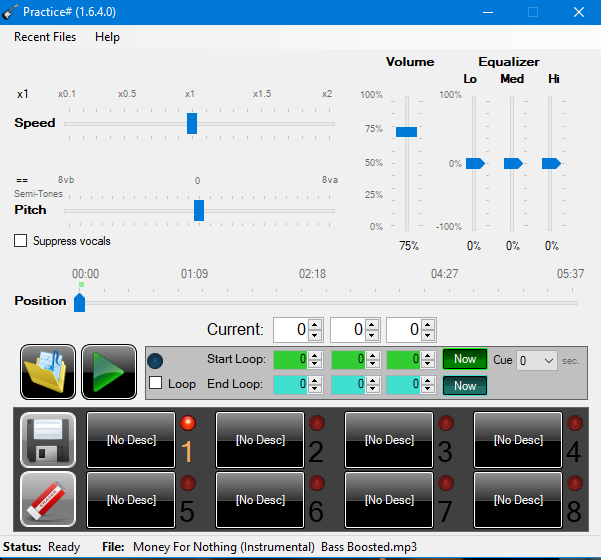601x560 pixels.
Task: Click the red LED for preset 3
Action: (446, 423)
